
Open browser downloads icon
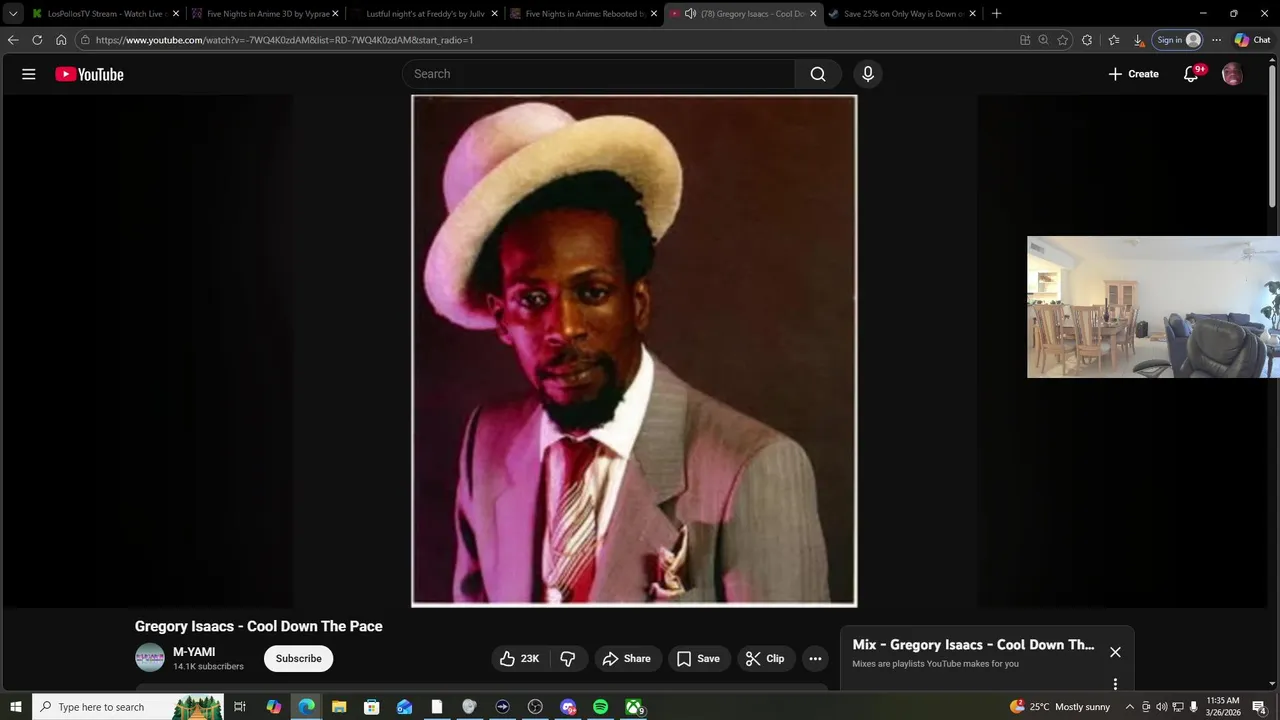(1138, 40)
